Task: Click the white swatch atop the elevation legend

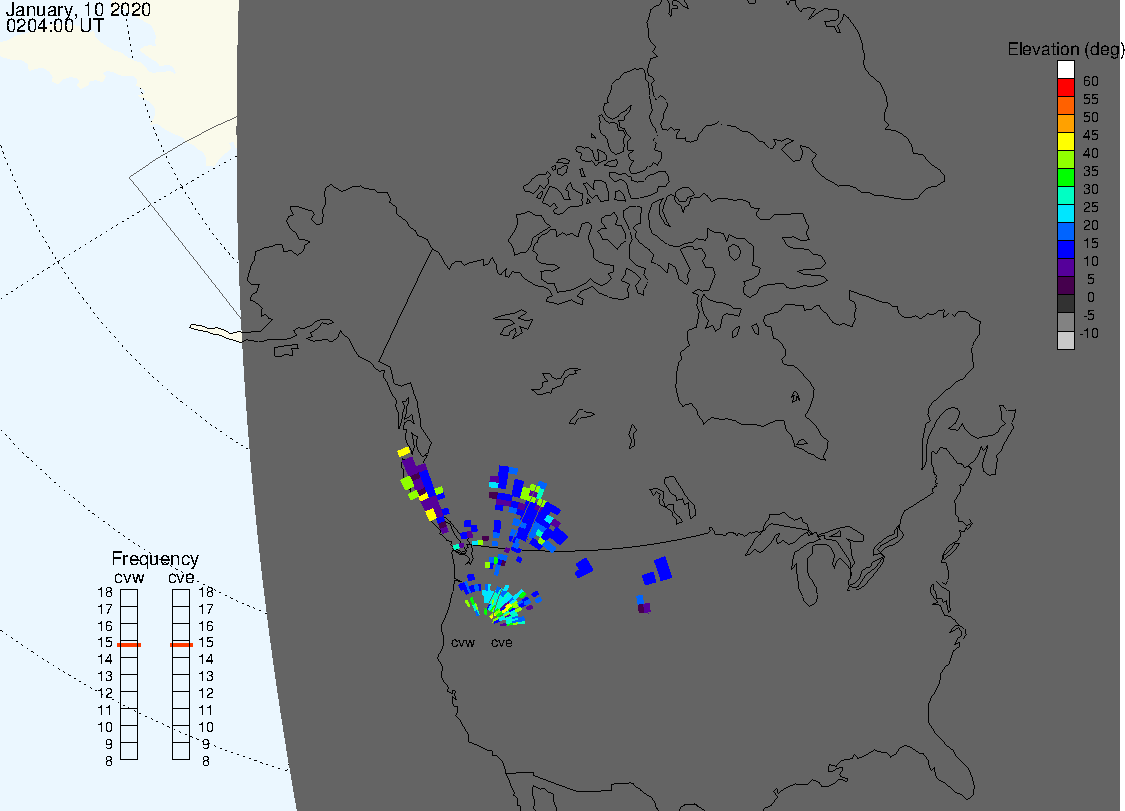Action: (x=1065, y=70)
